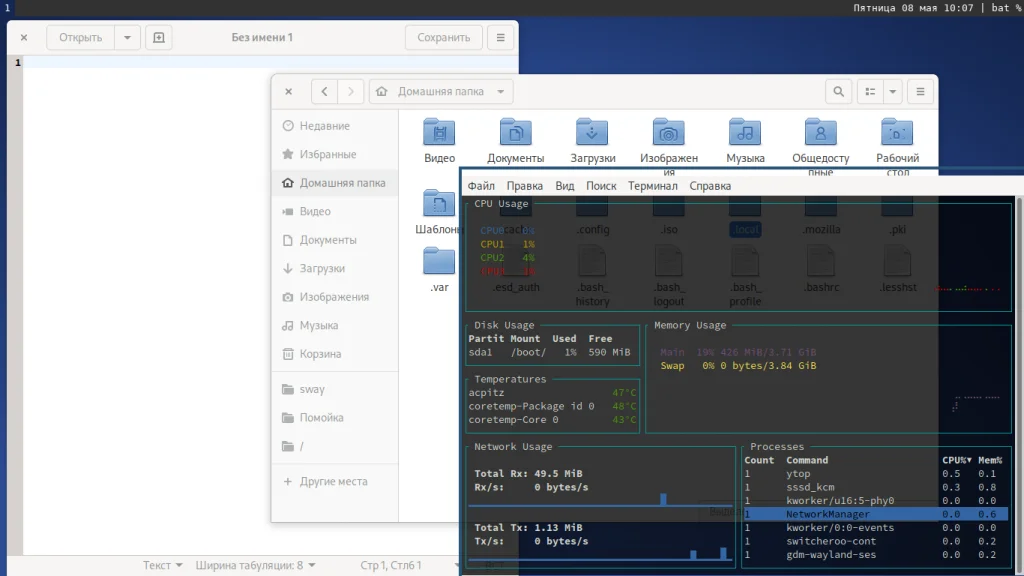Click Другие места in the sidebar
Screen dimensions: 1024x576
[333, 481]
